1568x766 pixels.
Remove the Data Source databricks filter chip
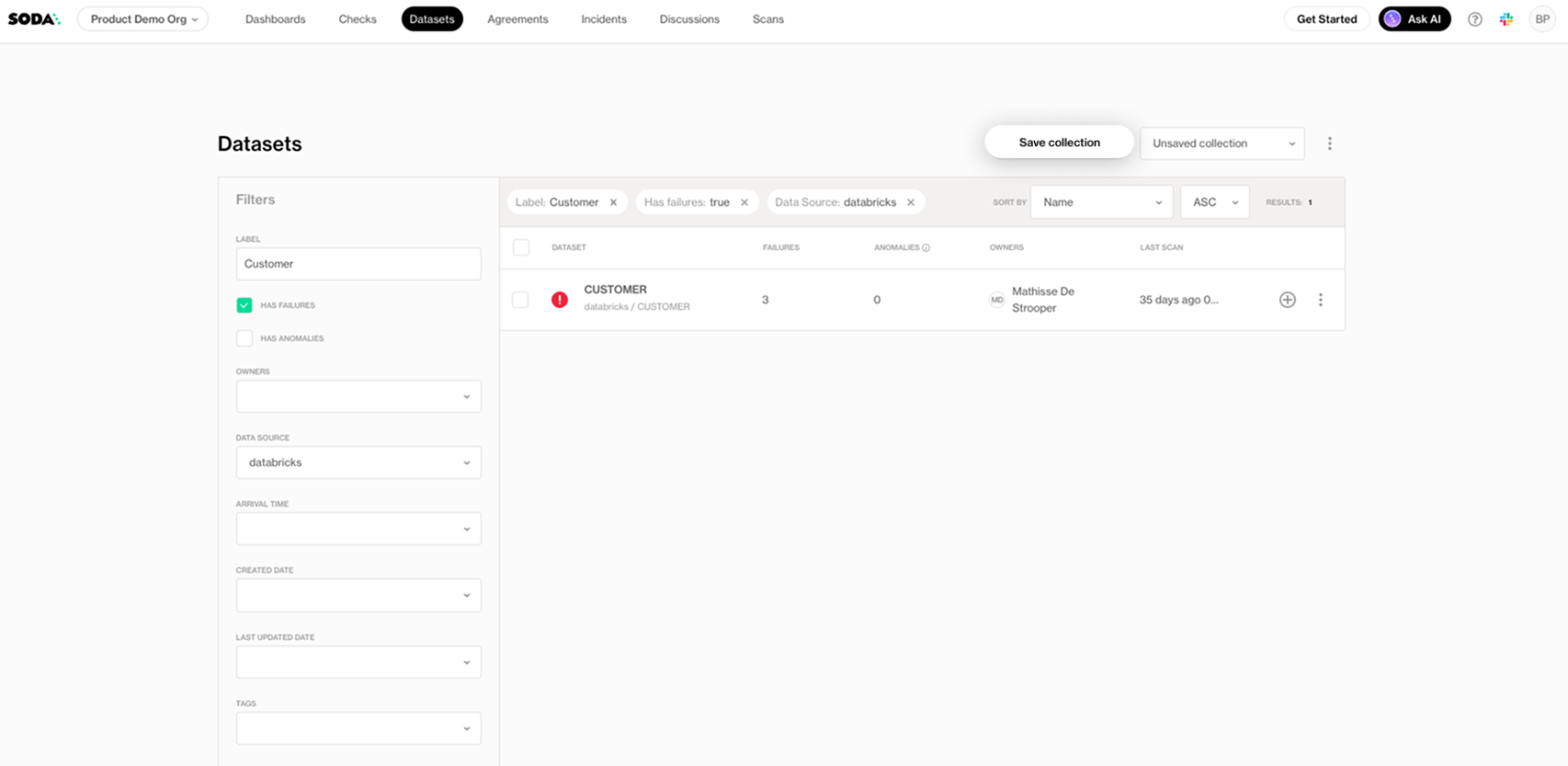(911, 202)
